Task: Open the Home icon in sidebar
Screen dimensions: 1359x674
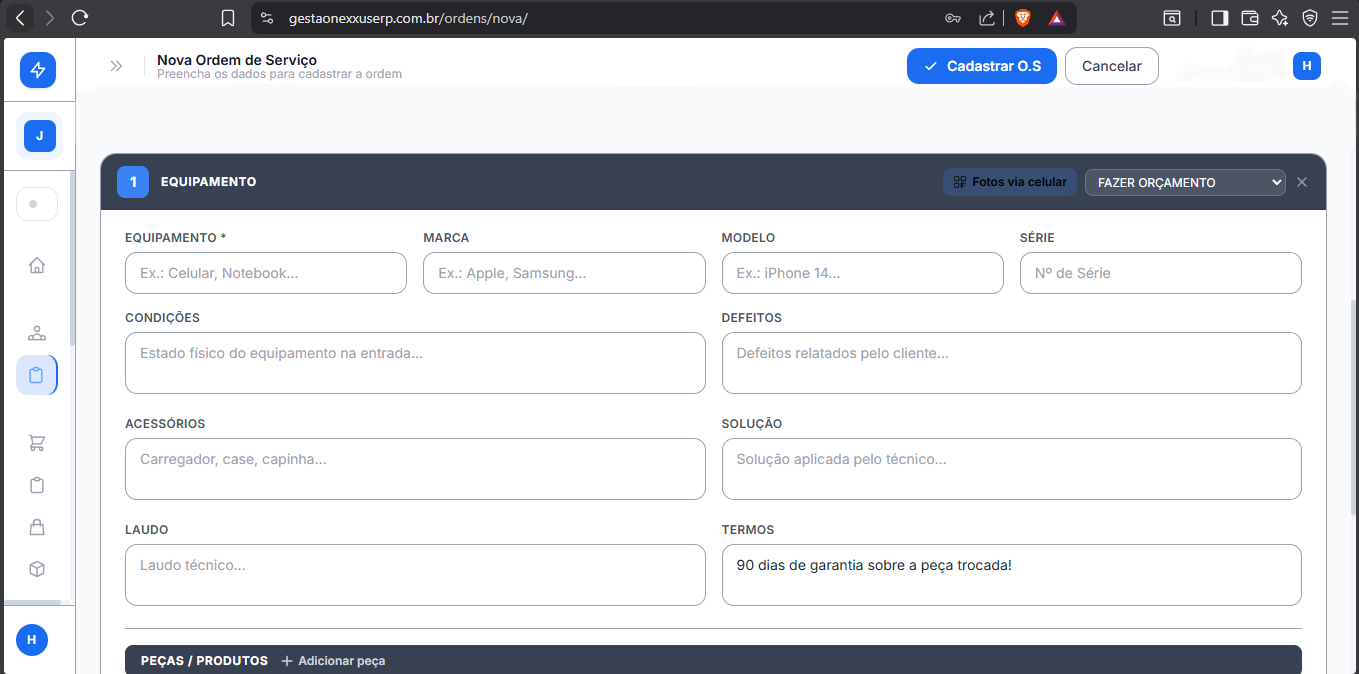Action: (x=37, y=265)
